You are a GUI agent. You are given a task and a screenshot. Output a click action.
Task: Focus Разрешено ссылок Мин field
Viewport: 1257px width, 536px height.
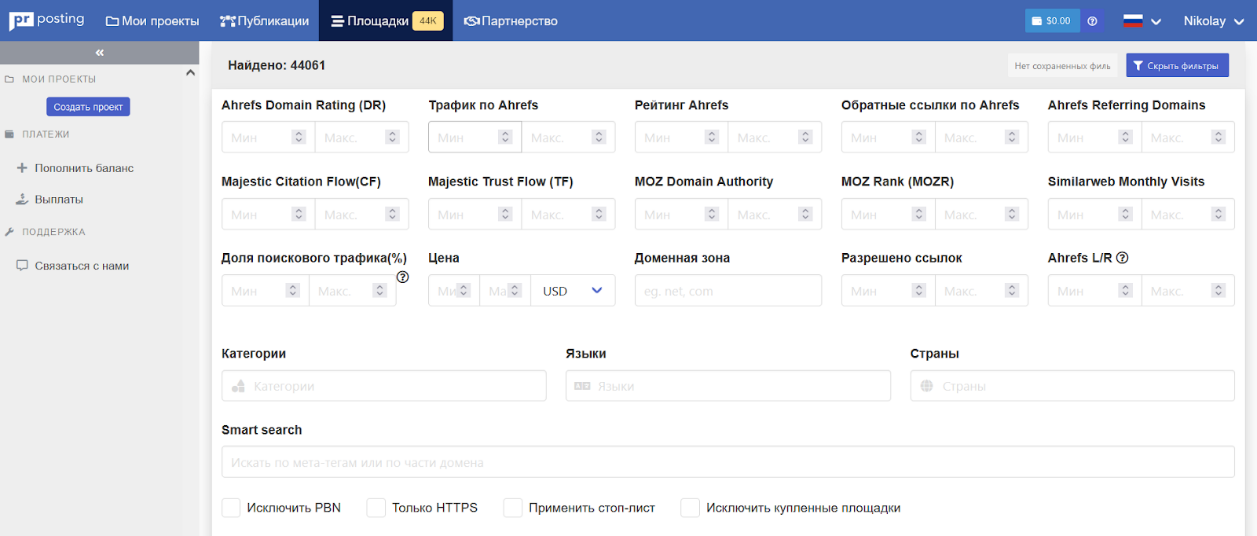click(888, 291)
